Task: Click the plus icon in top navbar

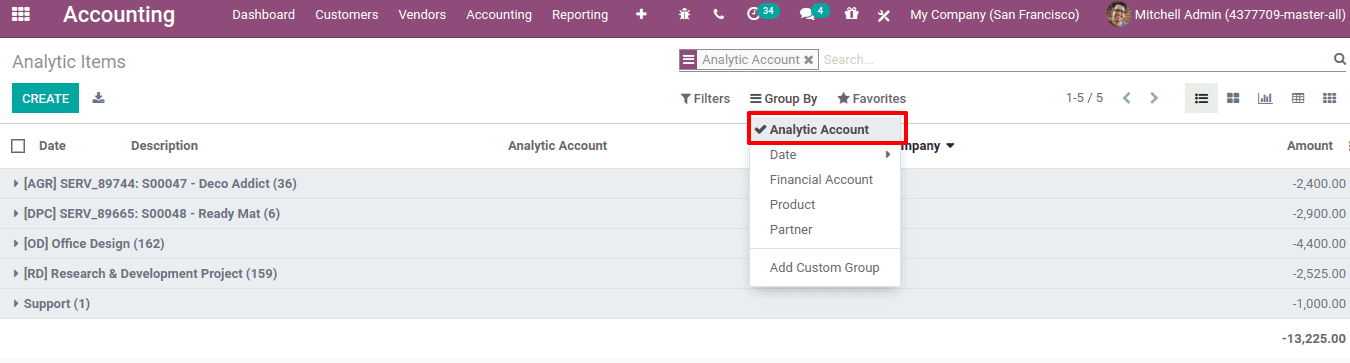Action: [x=641, y=15]
